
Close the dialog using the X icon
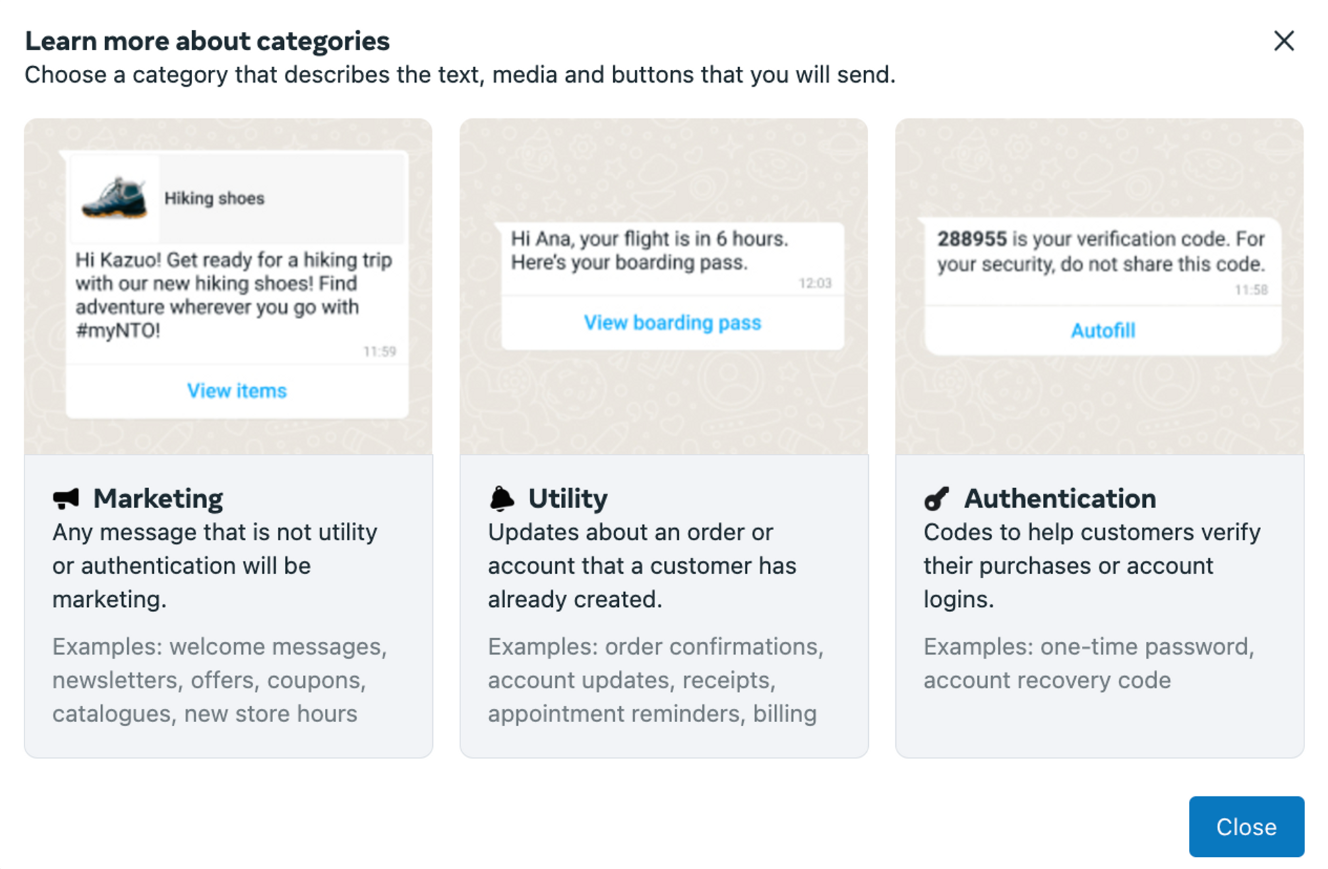pyautogui.click(x=1283, y=41)
